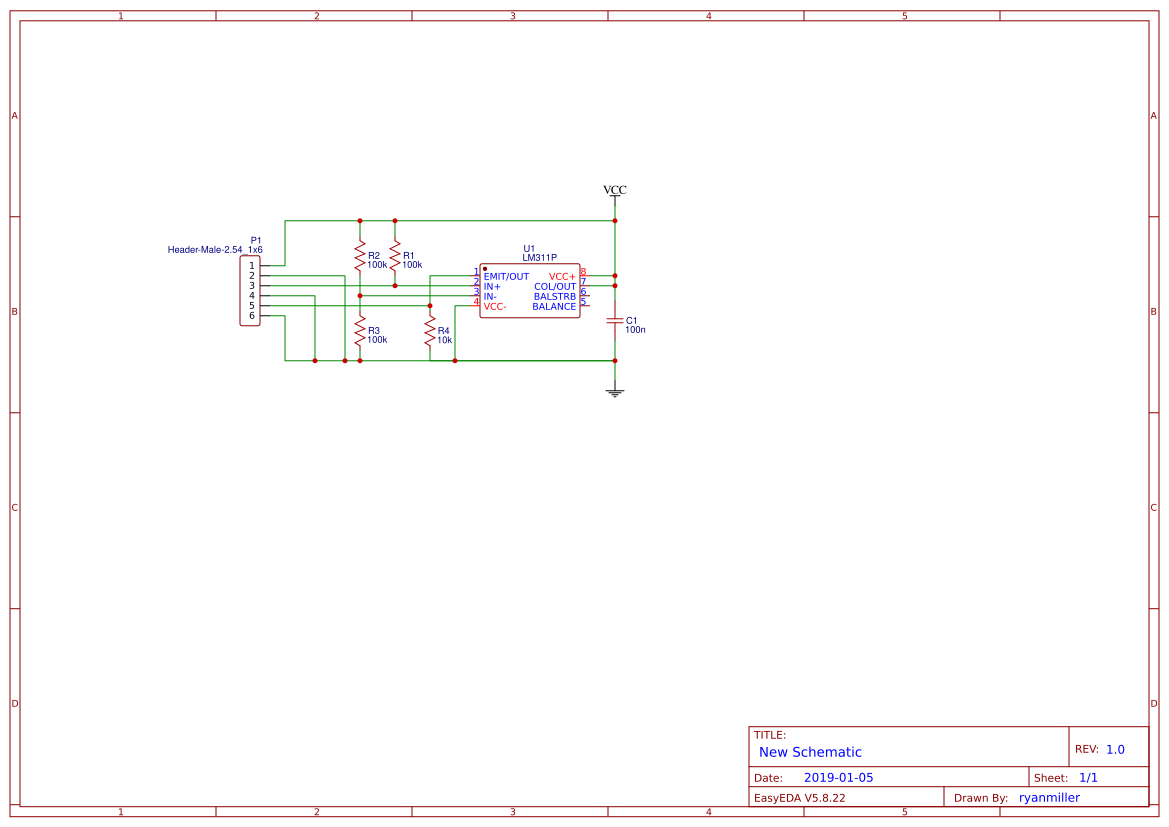
Task: Click the C1 designator label
Action: coord(631,321)
